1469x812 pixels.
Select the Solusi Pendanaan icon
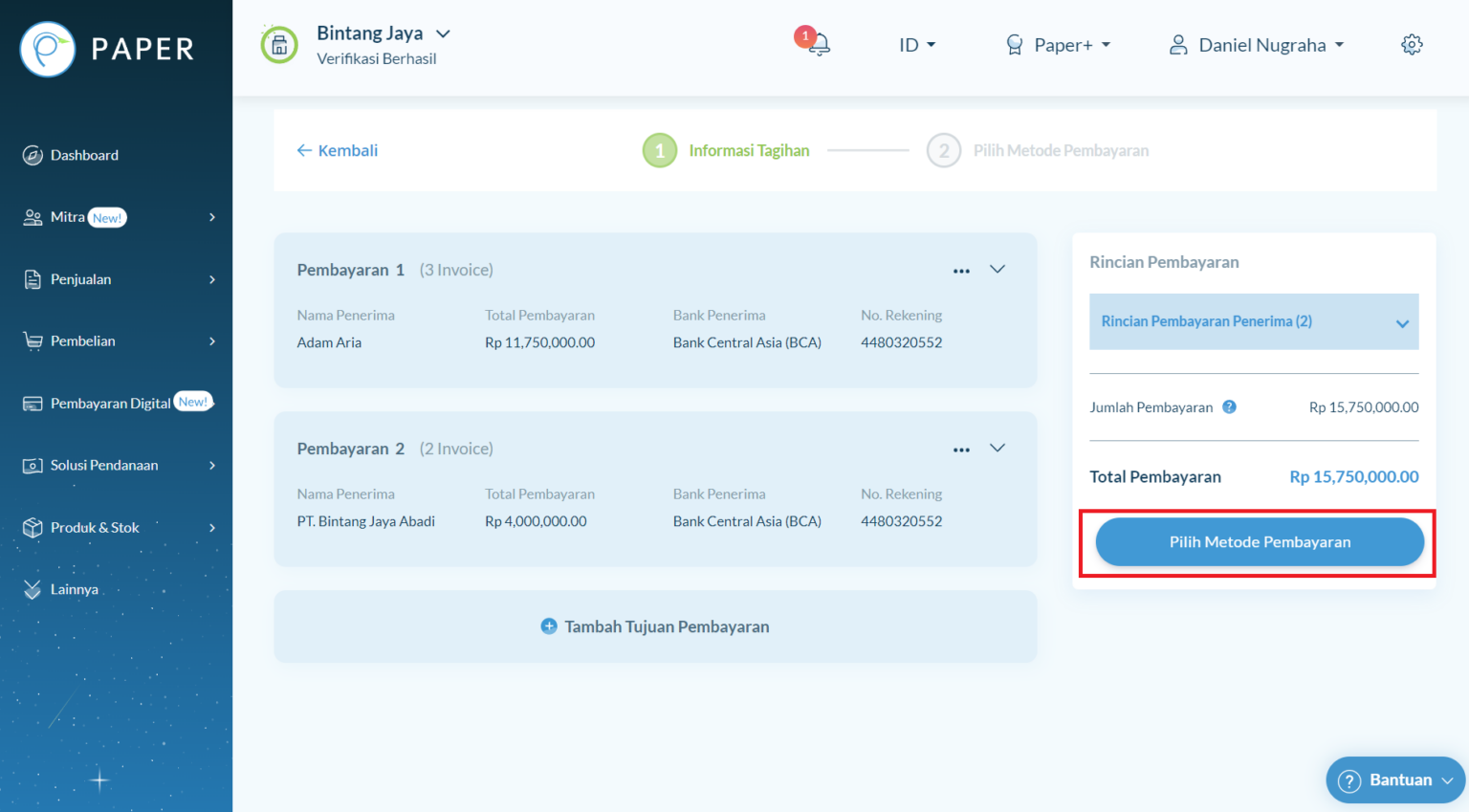[33, 465]
